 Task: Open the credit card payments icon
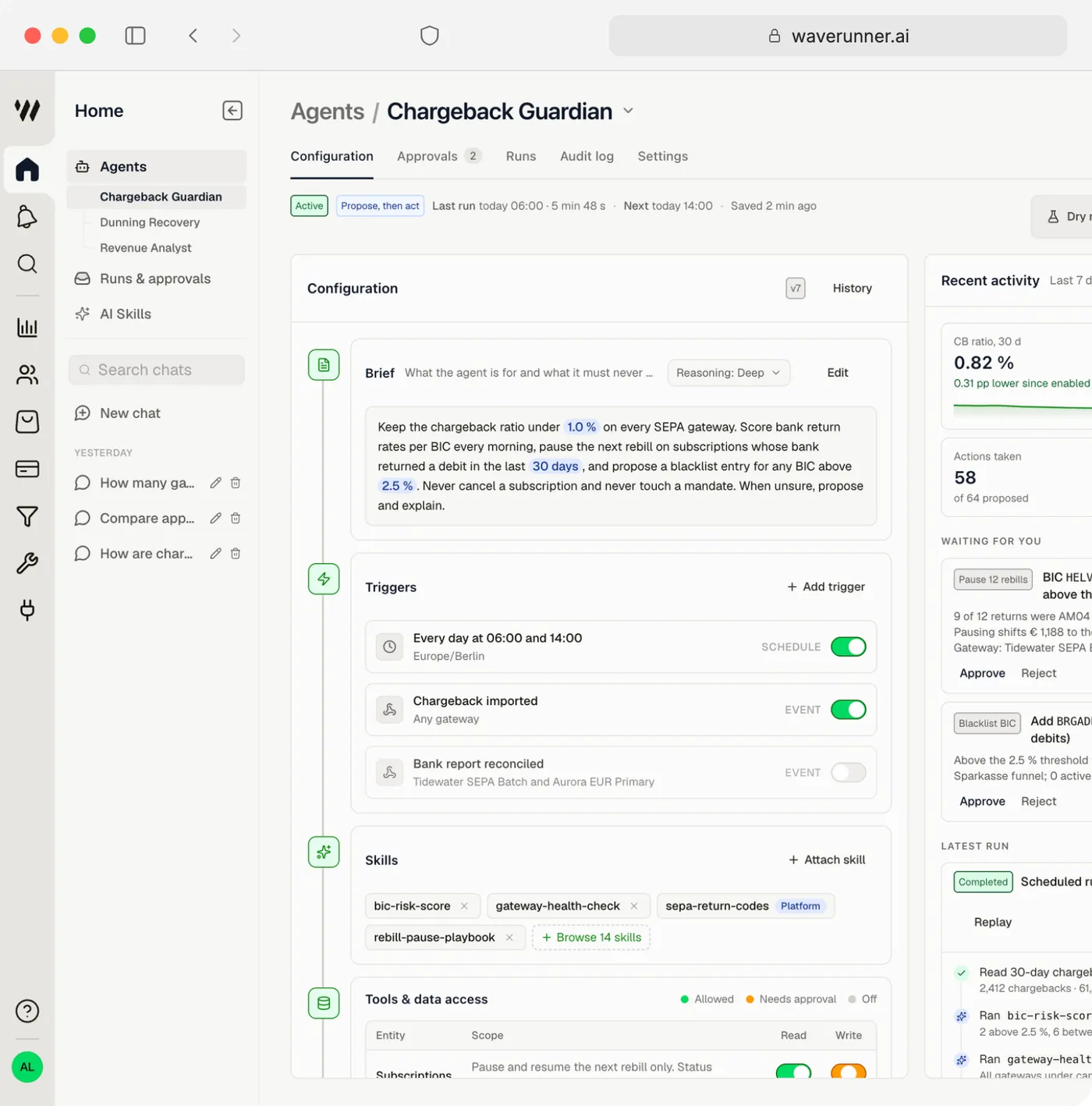click(27, 469)
